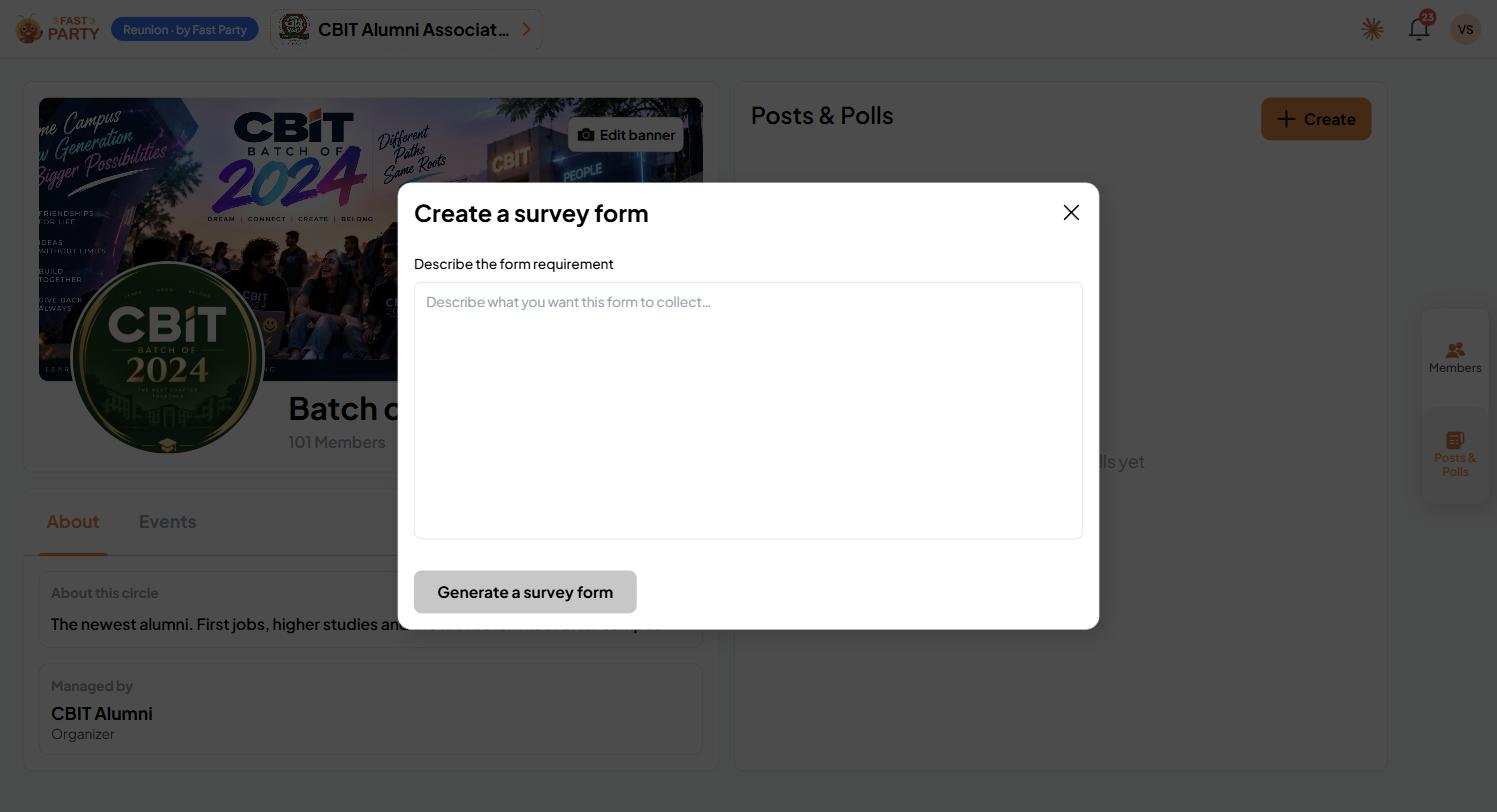The width and height of the screenshot is (1497, 812).
Task: Open Members in the side panel
Action: pos(1455,357)
